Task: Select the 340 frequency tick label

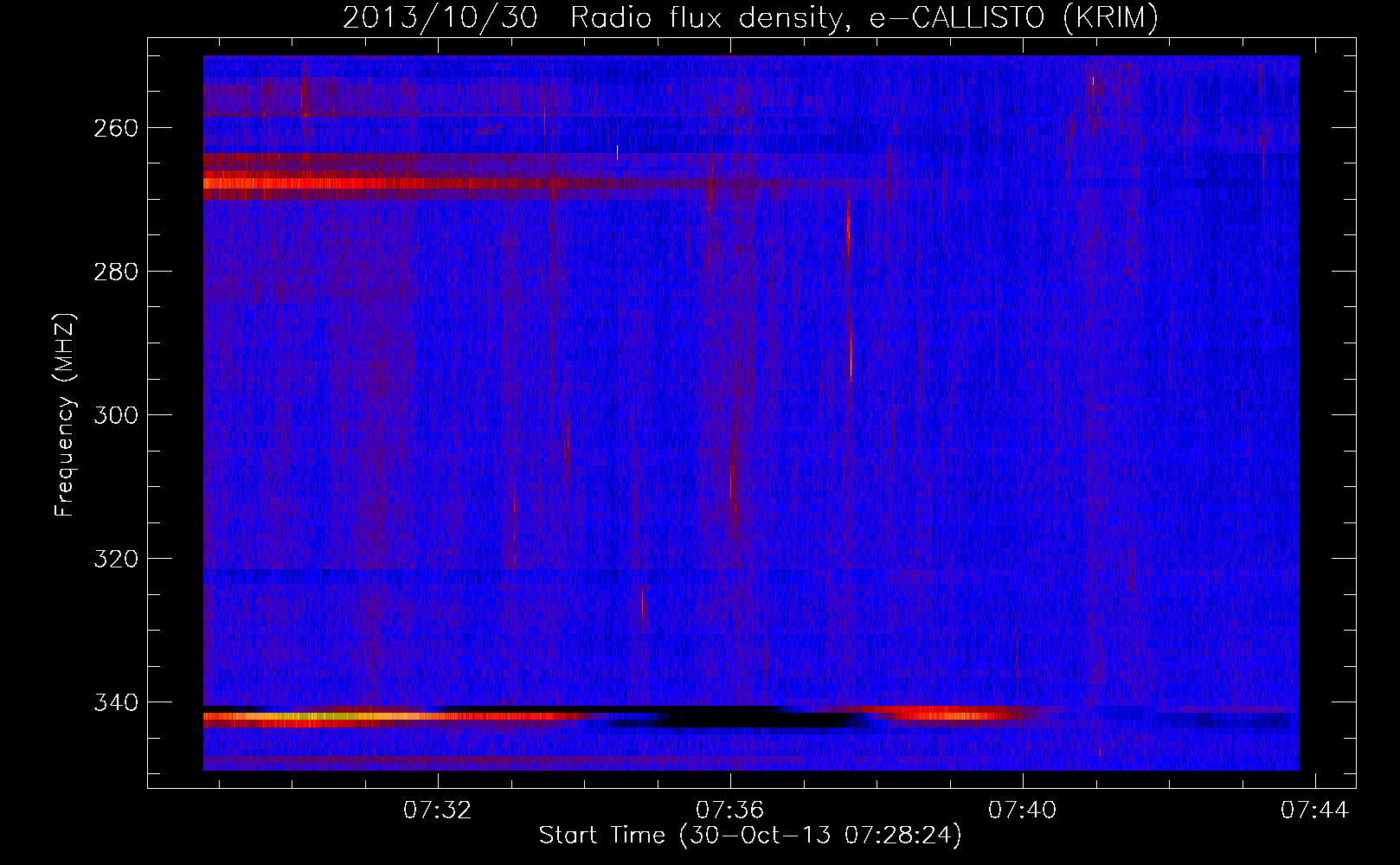Action: point(115,702)
